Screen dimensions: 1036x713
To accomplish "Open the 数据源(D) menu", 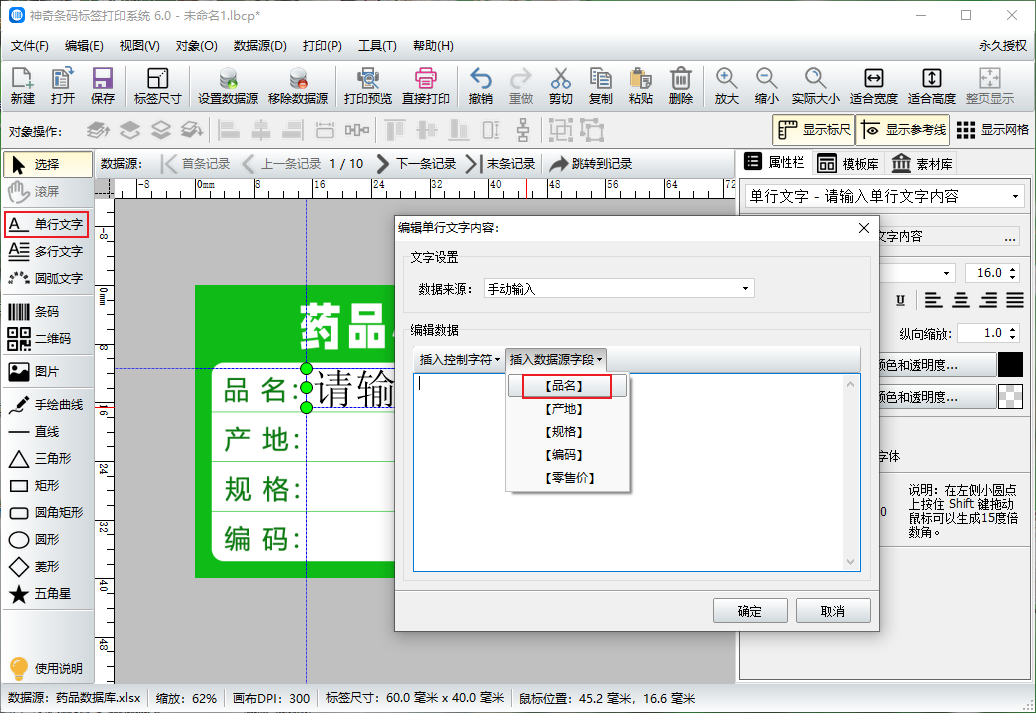I will click(x=260, y=46).
